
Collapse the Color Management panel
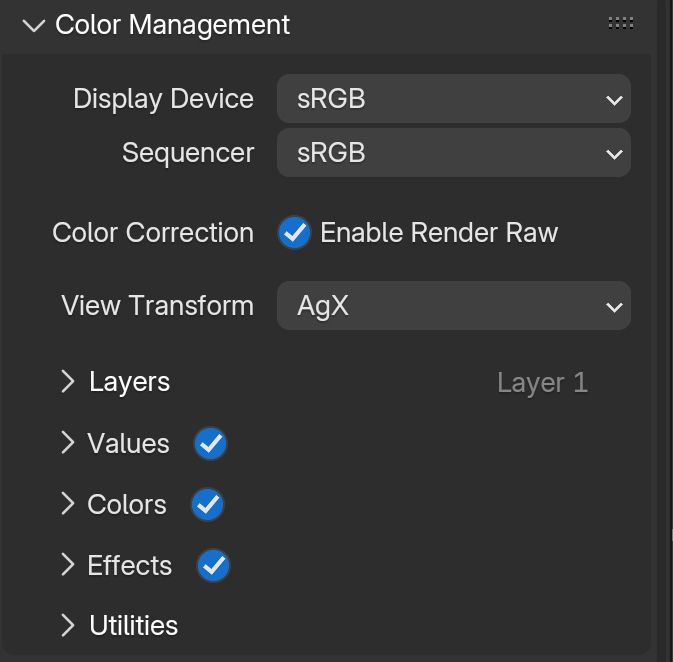(34, 26)
